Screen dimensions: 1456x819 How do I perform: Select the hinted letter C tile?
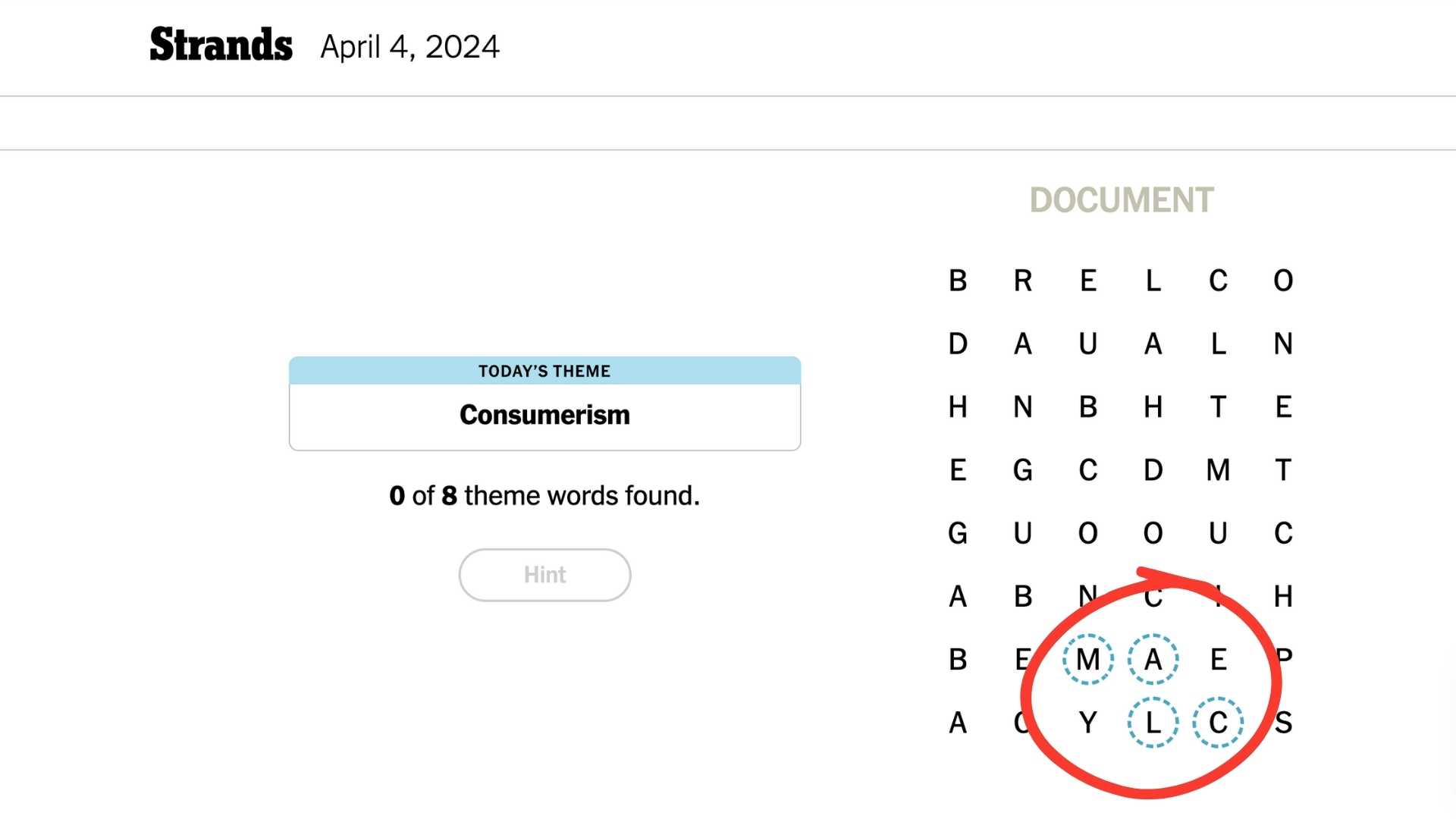(x=1218, y=723)
